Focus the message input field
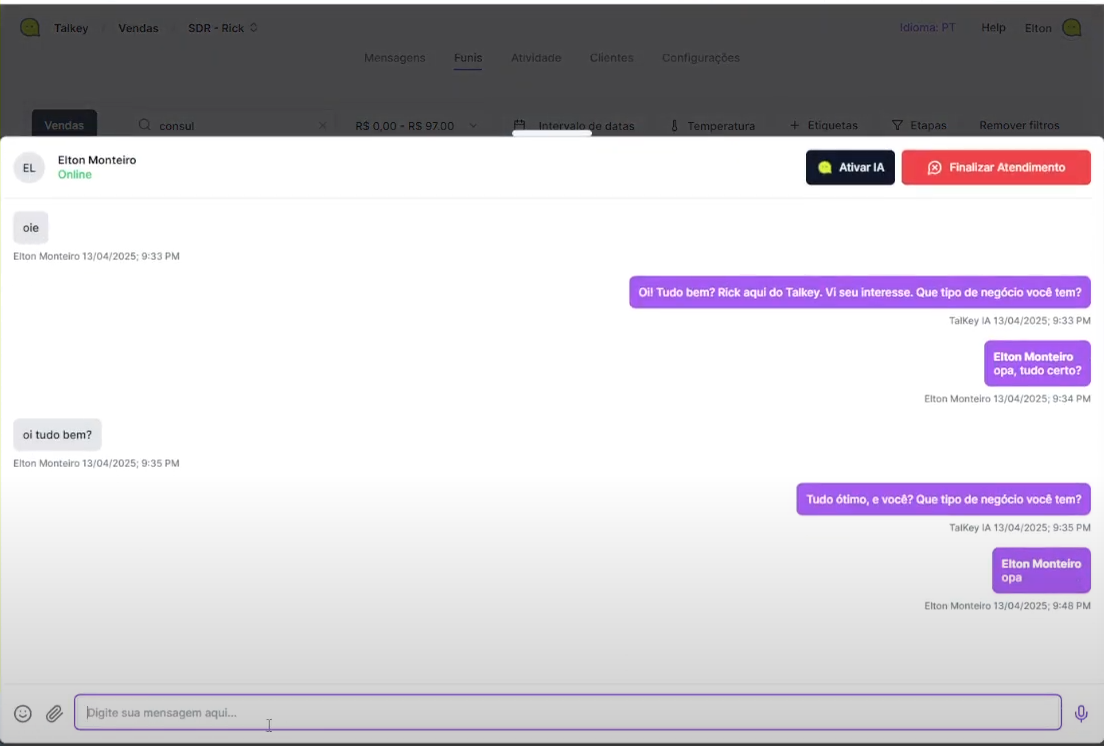 point(567,713)
